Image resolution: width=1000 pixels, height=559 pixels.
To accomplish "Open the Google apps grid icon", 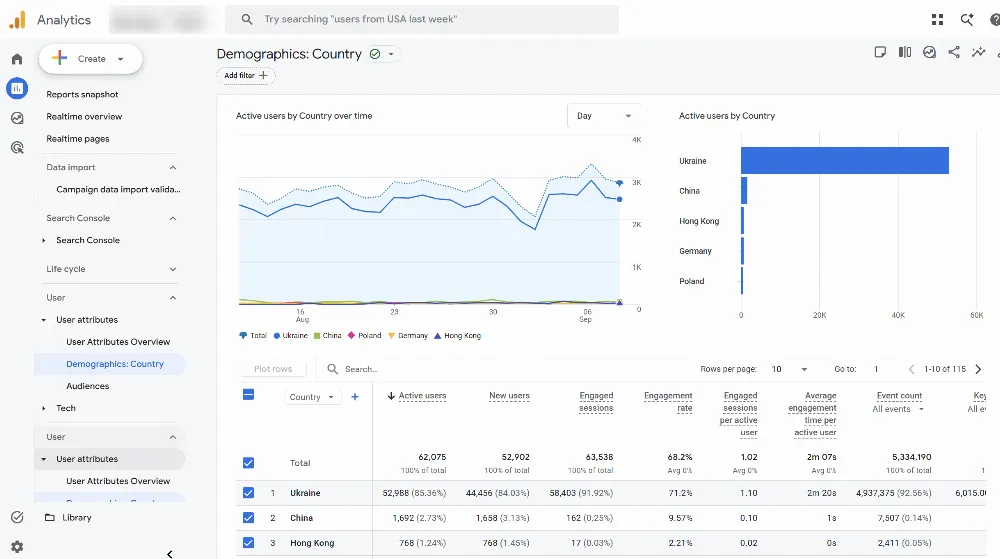I will tap(937, 20).
